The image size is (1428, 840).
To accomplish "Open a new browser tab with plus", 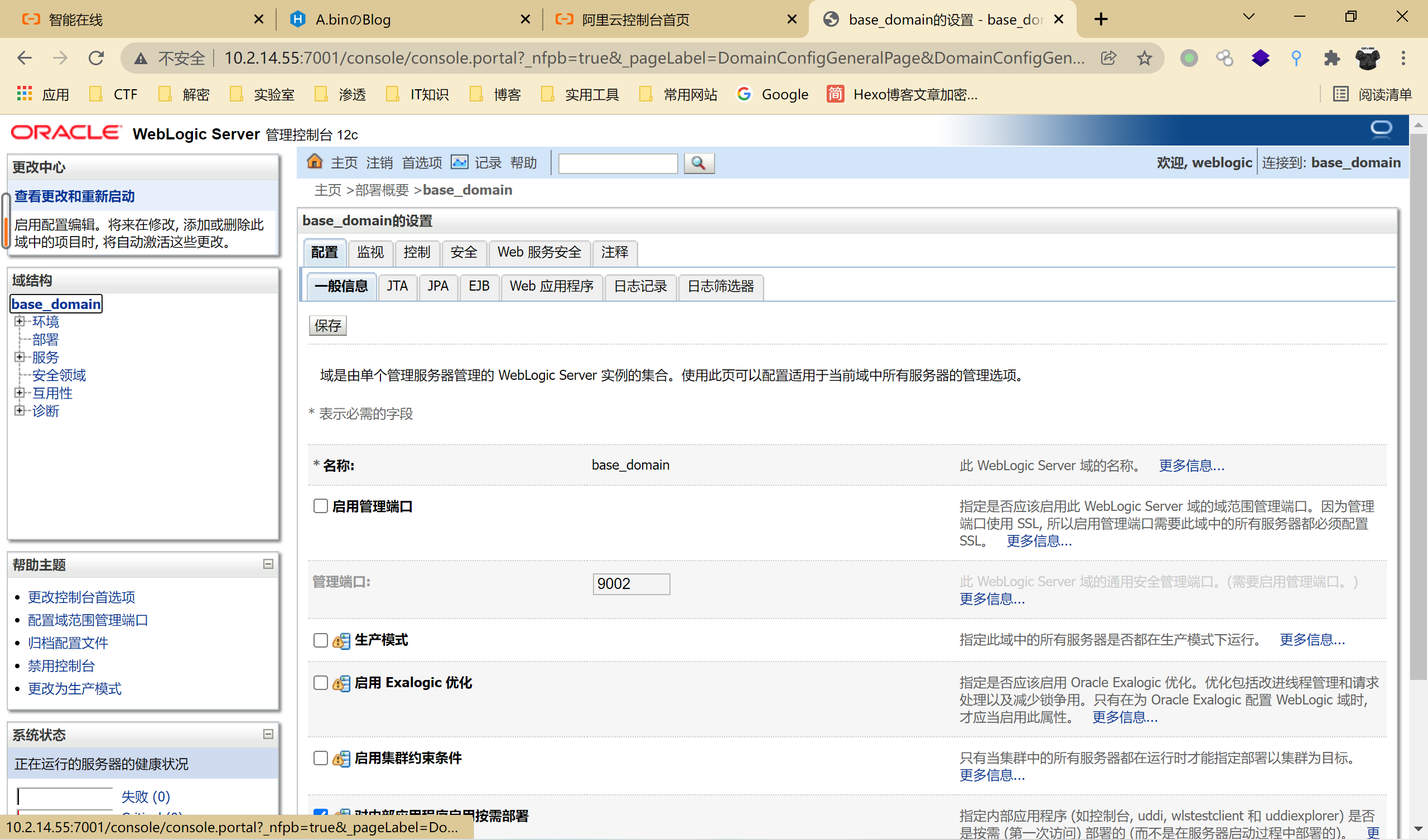I will point(1101,20).
